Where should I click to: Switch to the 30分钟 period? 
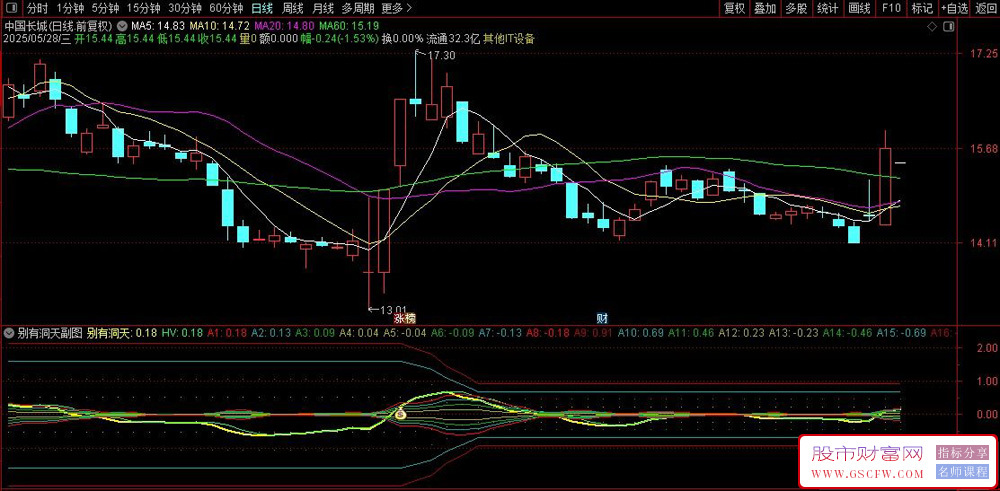click(x=185, y=8)
